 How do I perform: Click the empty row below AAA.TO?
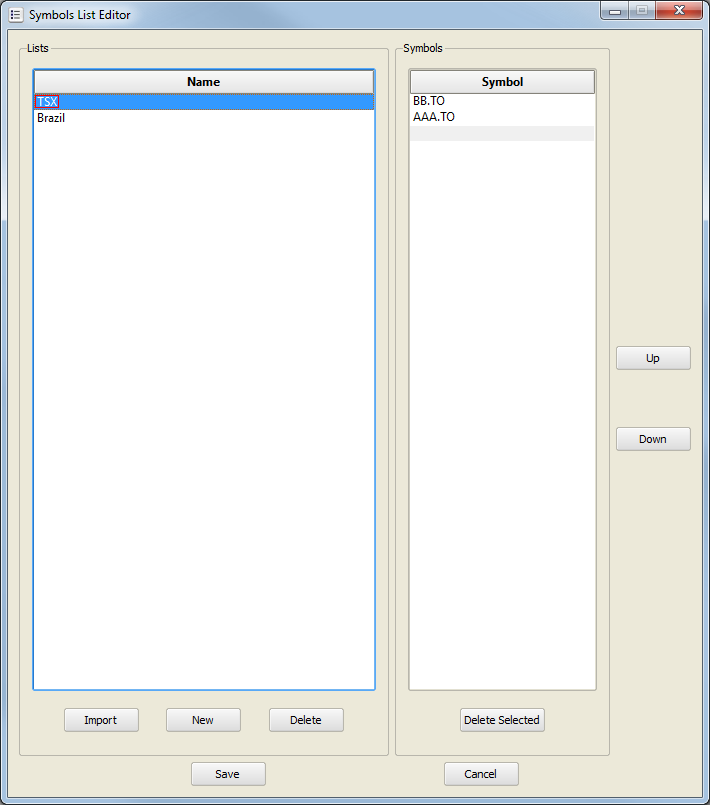pos(502,133)
